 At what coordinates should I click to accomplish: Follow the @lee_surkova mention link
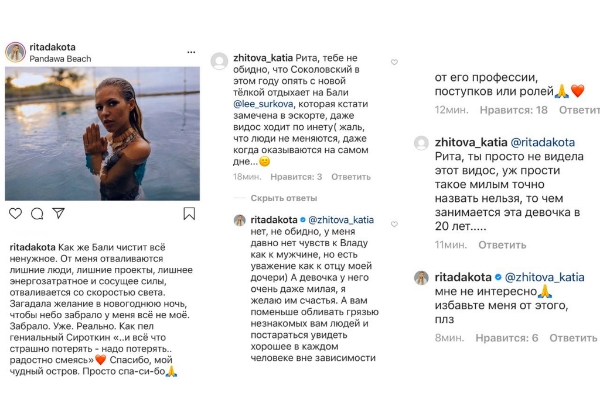coord(263,104)
